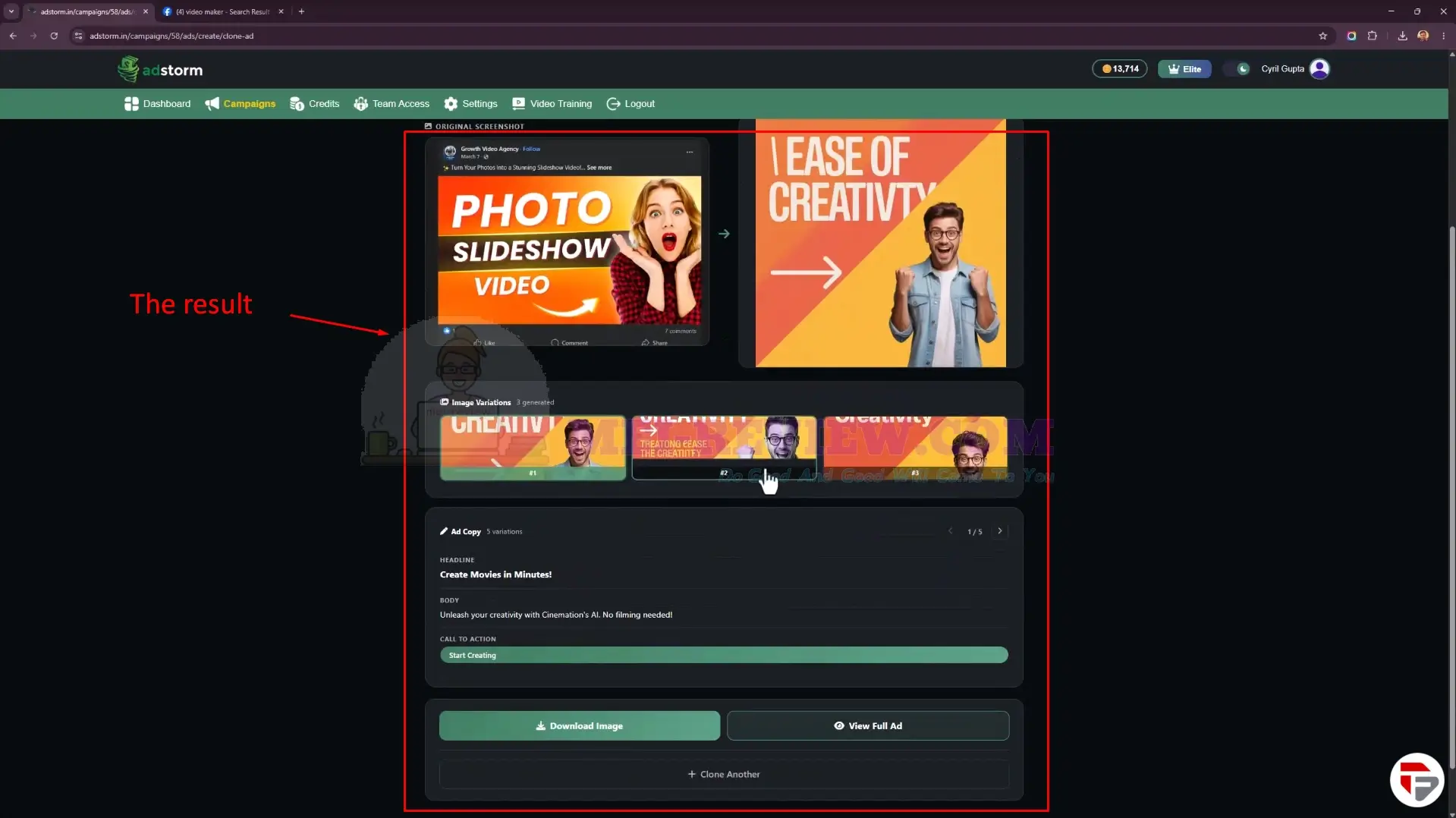Reload the page
Screen dimensions: 1456x818
pyautogui.click(x=54, y=36)
